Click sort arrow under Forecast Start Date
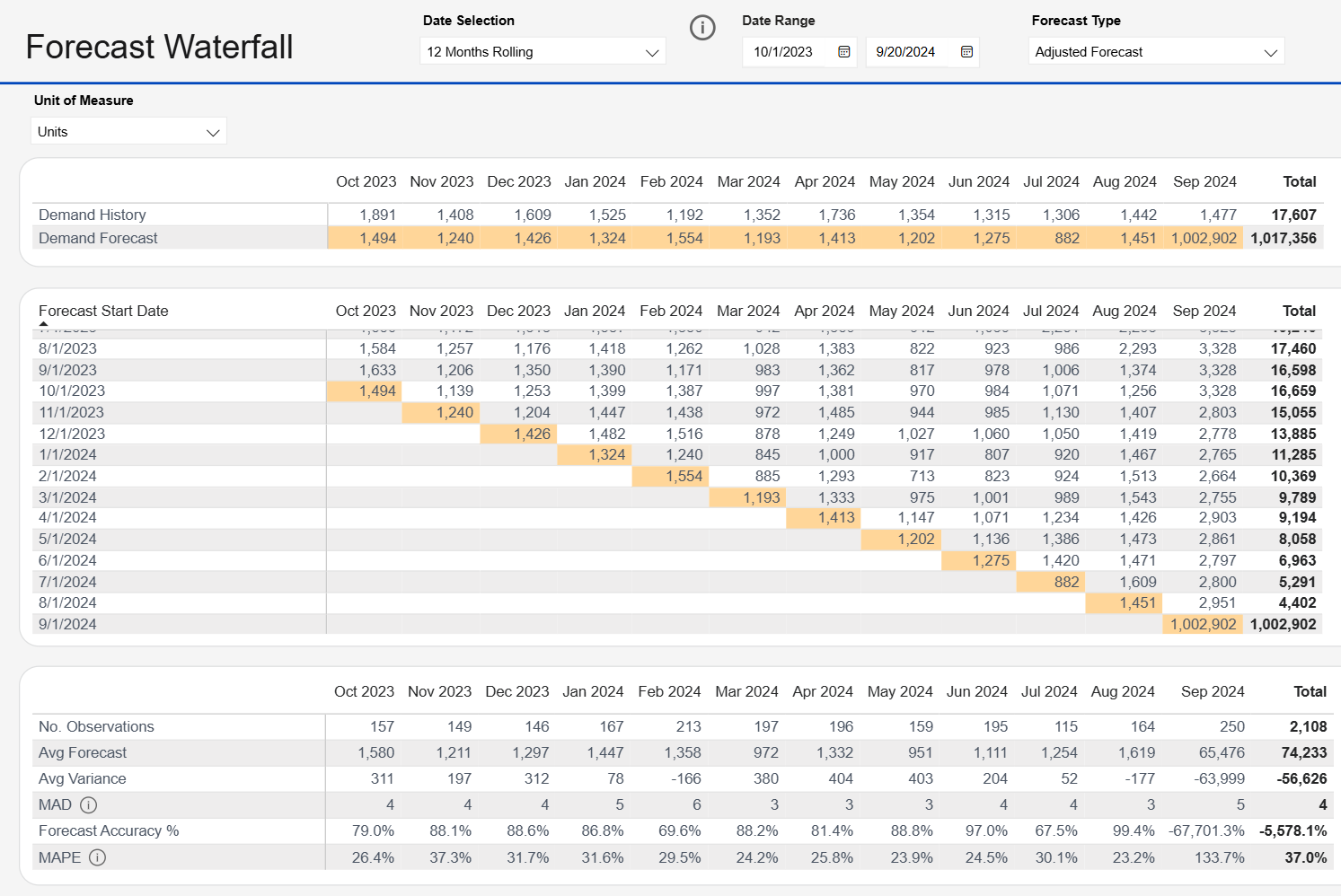This screenshot has width=1341, height=896. [44, 324]
